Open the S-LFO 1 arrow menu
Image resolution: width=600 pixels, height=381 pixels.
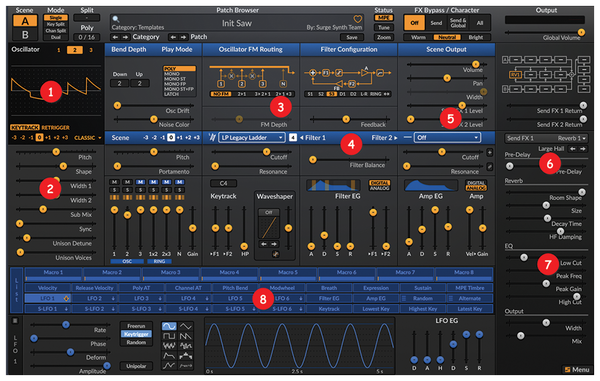[66, 309]
